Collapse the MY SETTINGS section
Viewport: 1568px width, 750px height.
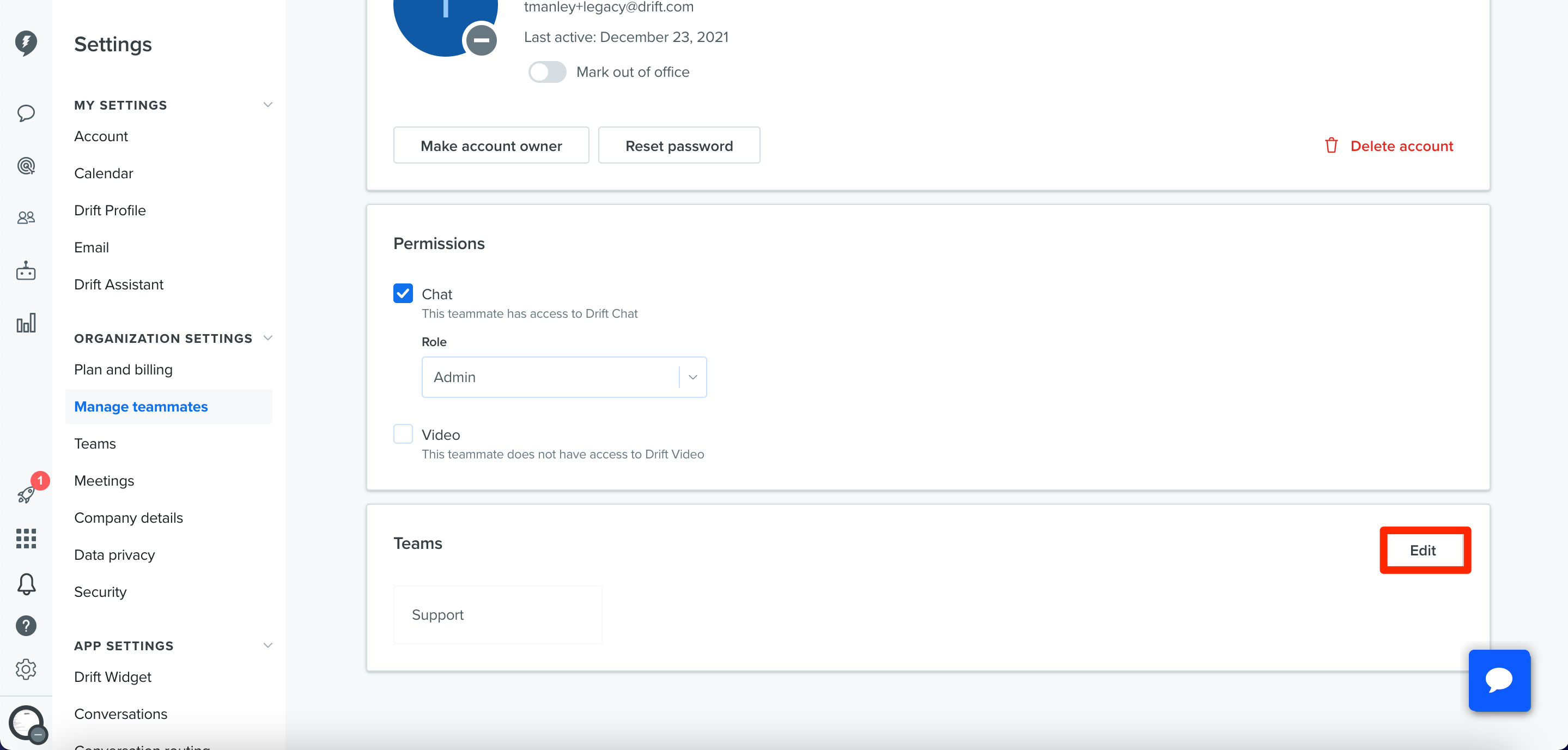pyautogui.click(x=267, y=105)
